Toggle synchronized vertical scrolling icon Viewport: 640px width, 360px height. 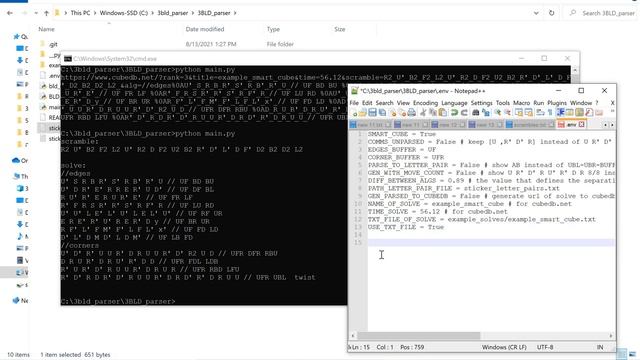pyautogui.click(x=519, y=113)
